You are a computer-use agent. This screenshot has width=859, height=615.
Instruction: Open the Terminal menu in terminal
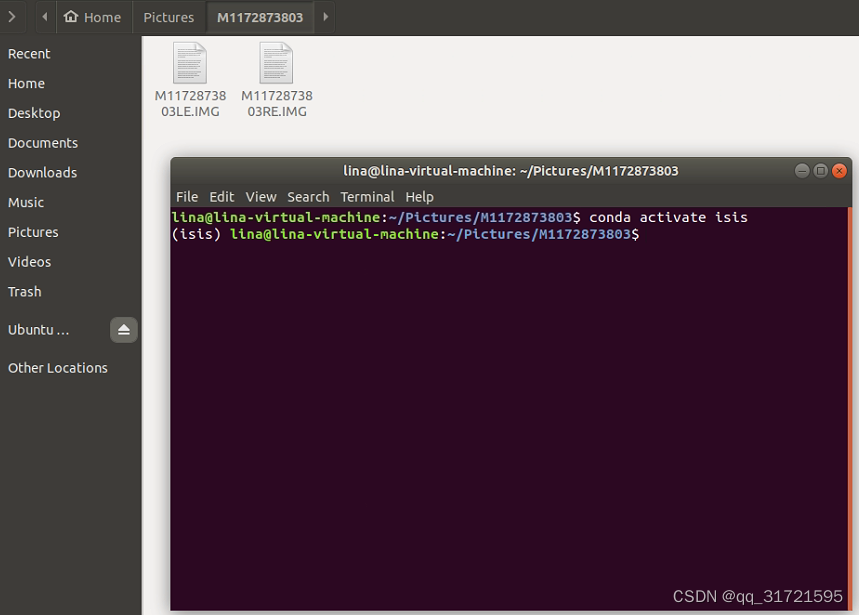[367, 197]
